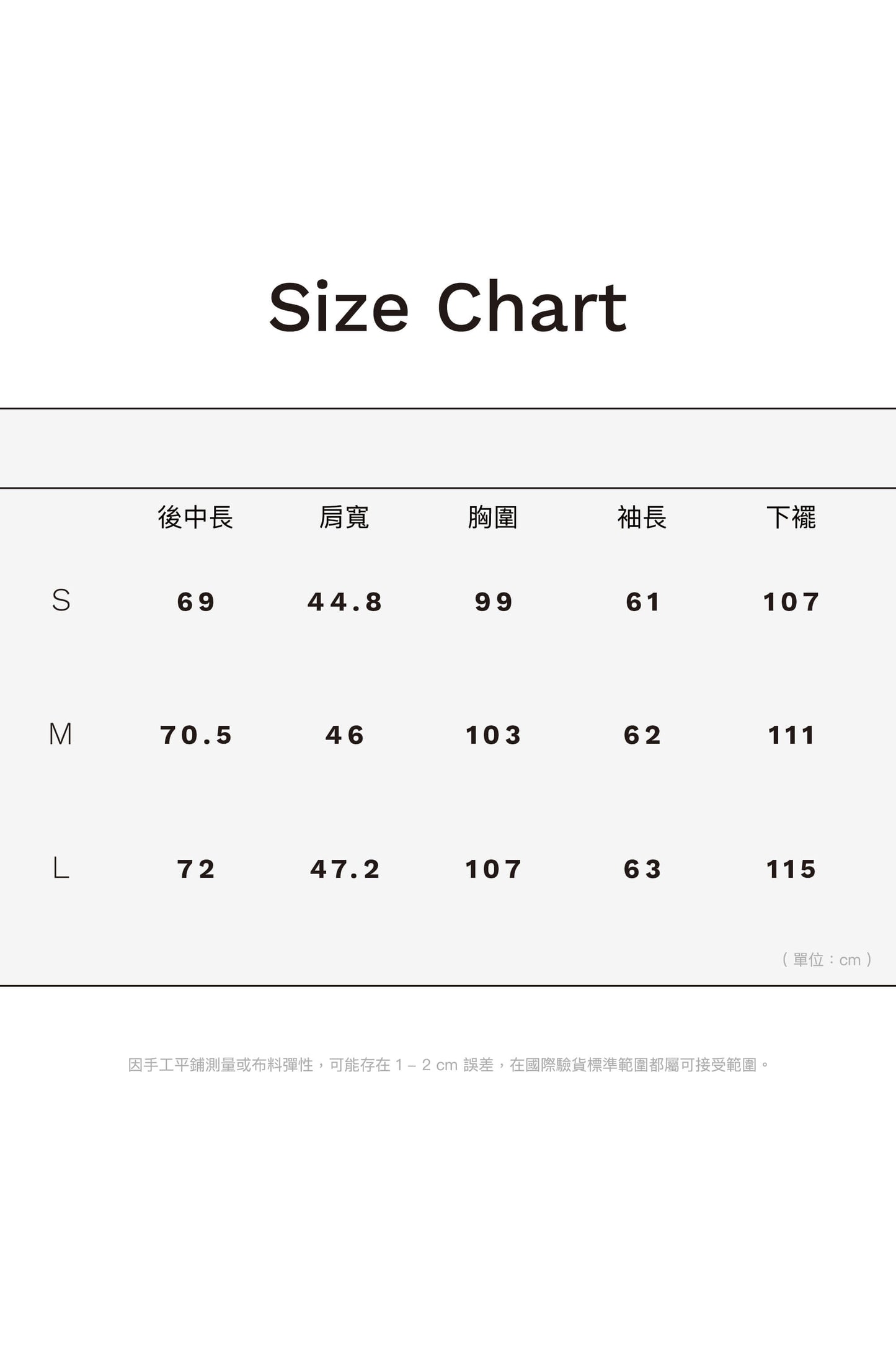Image resolution: width=896 pixels, height=1345 pixels.
Task: Click the 103 chest value for M
Action: (493, 735)
